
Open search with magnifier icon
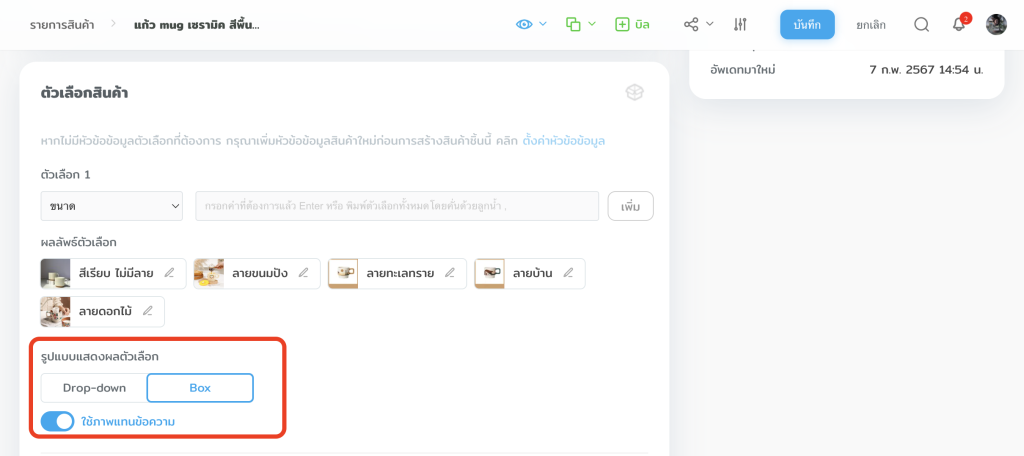point(921,24)
